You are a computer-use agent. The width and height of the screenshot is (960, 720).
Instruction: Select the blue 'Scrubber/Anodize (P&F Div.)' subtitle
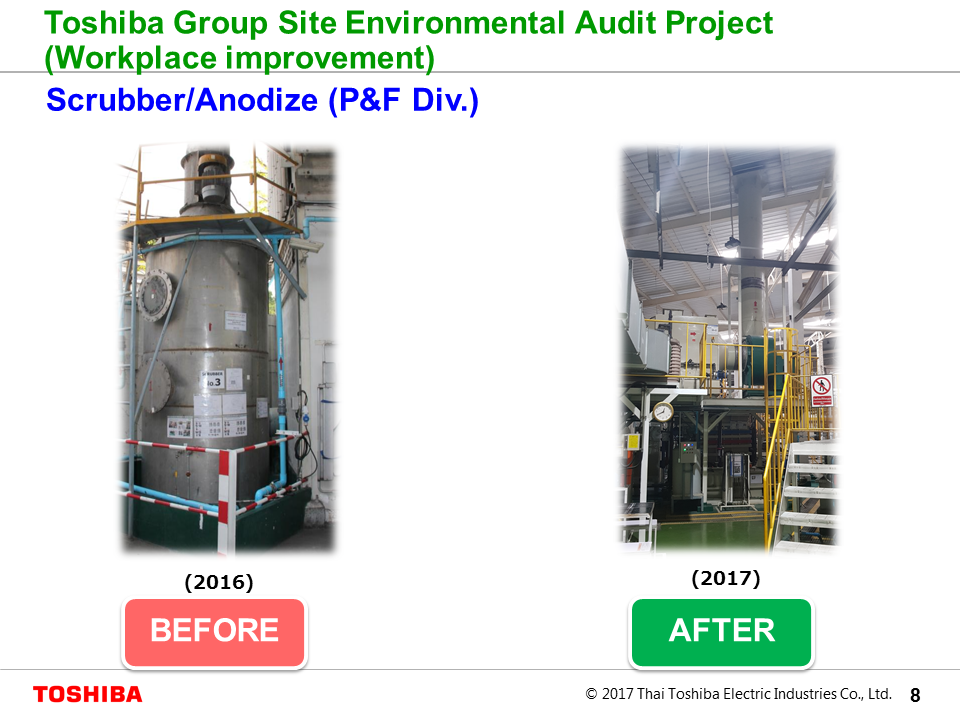click(262, 100)
